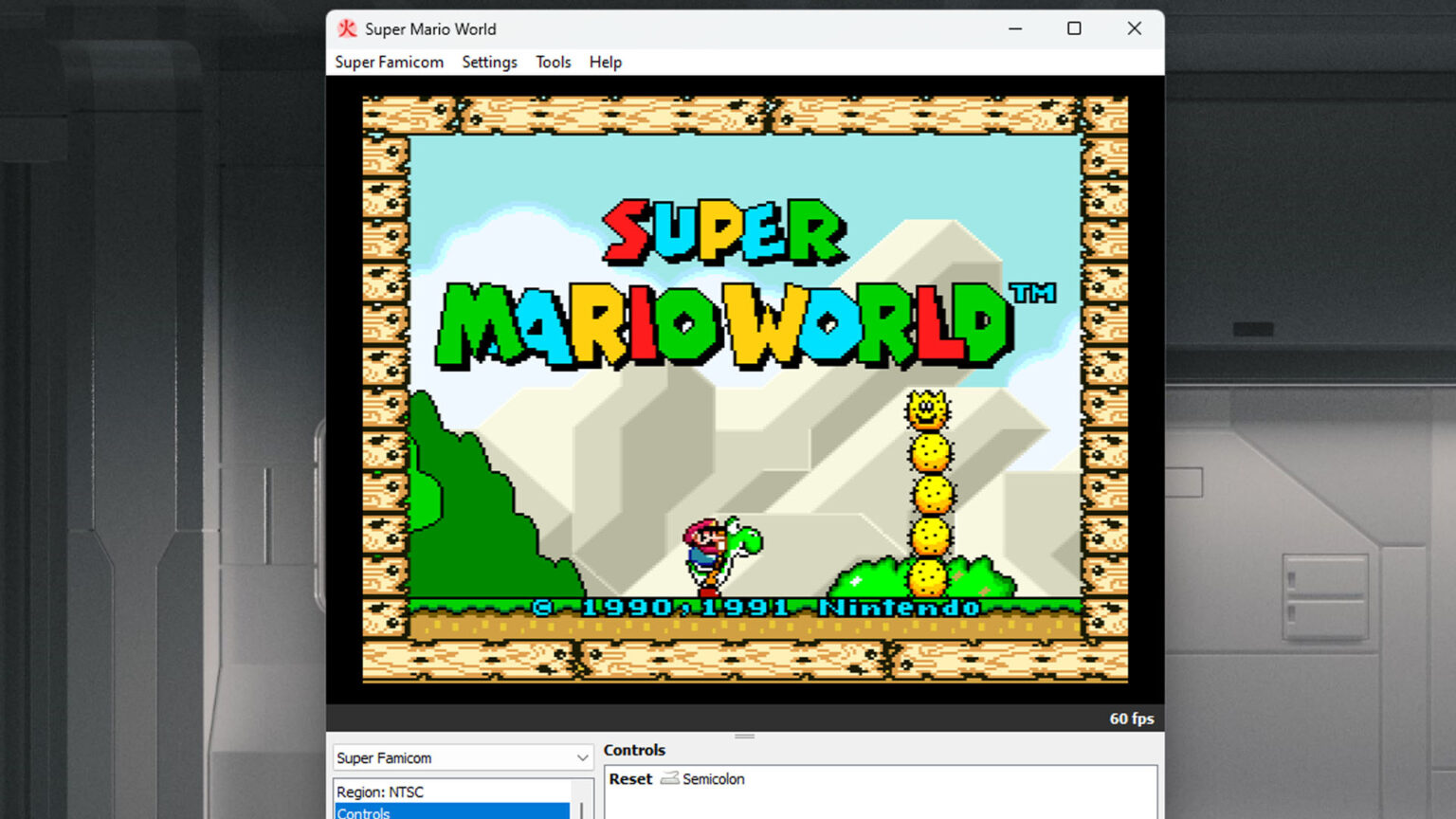Image resolution: width=1456 pixels, height=819 pixels.
Task: Open the Super Famicom input device dropdown
Action: coord(462,757)
